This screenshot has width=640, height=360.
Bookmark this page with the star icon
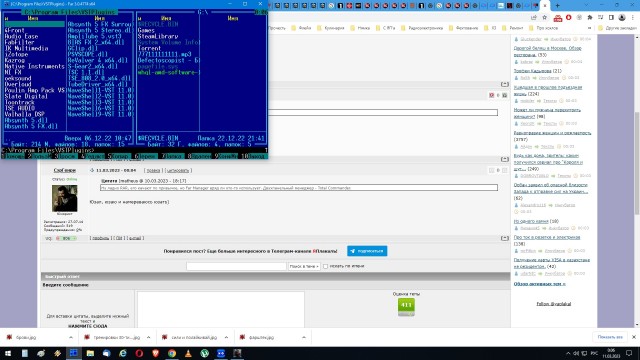(x=544, y=18)
